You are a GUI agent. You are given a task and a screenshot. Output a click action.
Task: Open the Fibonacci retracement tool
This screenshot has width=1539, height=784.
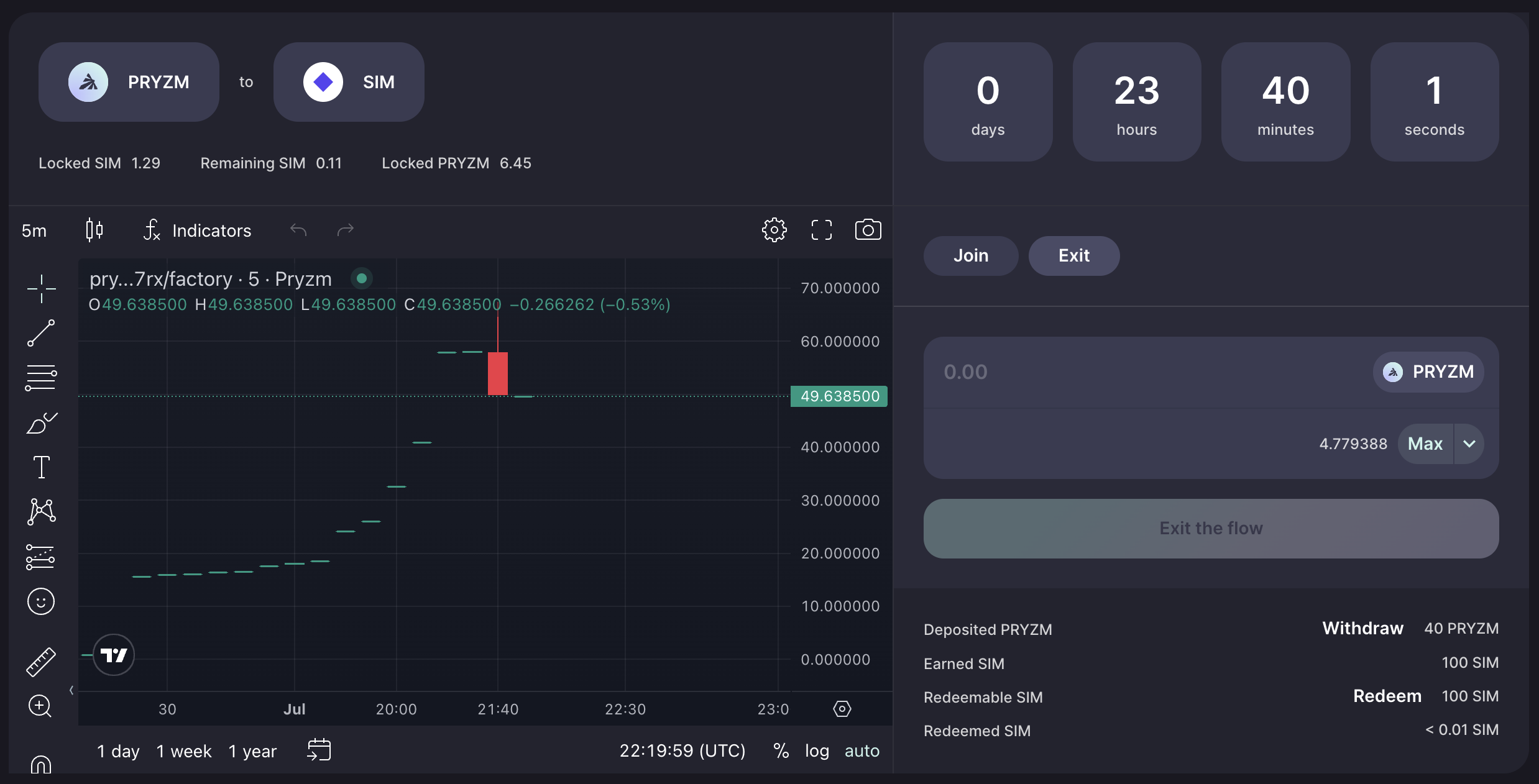pyautogui.click(x=41, y=378)
